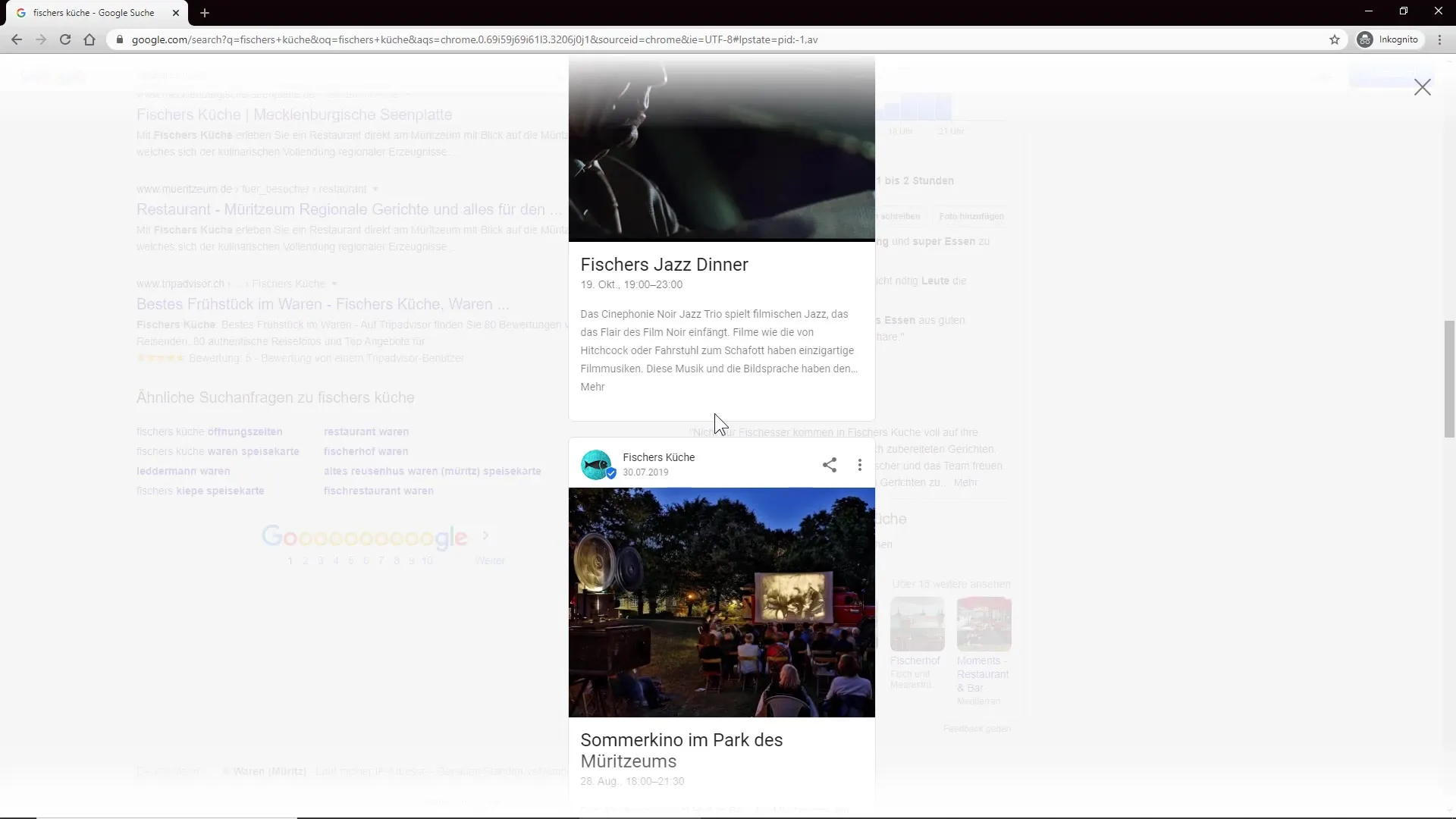1456x819 pixels.
Task: Search fischers küche öffnungszeiten suggestion
Action: [209, 431]
